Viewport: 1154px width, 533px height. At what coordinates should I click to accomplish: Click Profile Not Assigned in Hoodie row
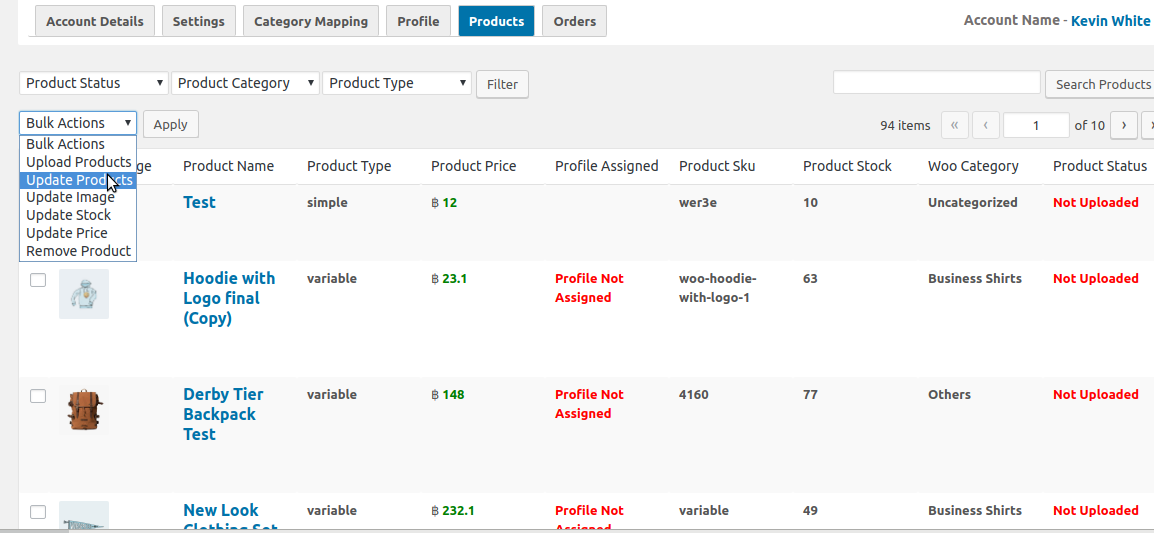click(589, 288)
